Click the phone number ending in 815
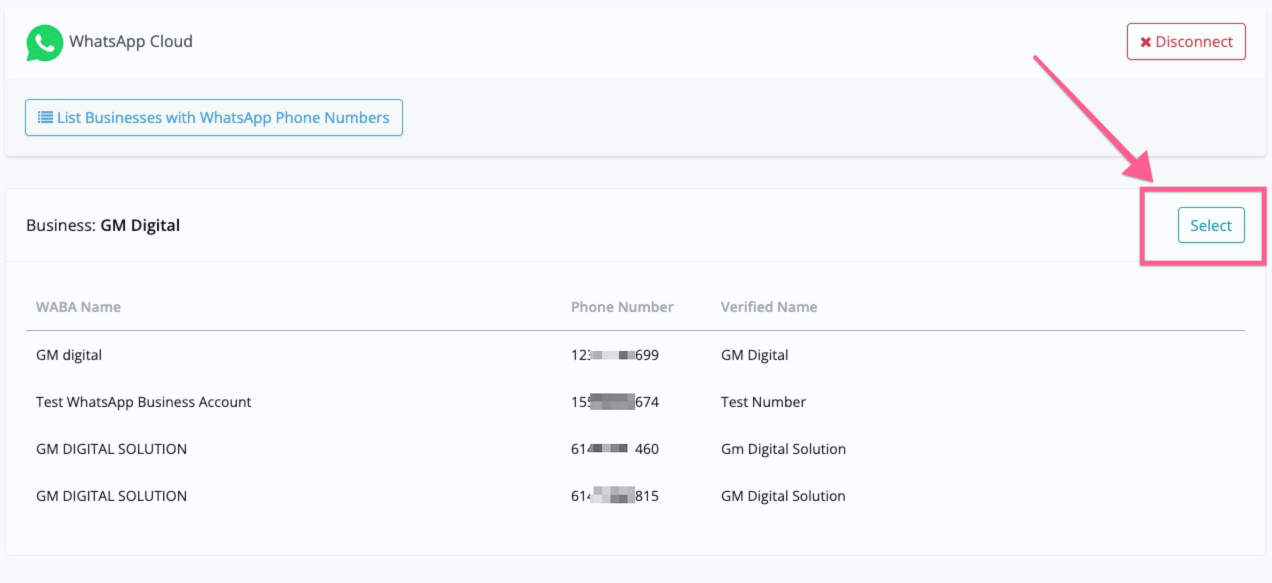 point(615,496)
